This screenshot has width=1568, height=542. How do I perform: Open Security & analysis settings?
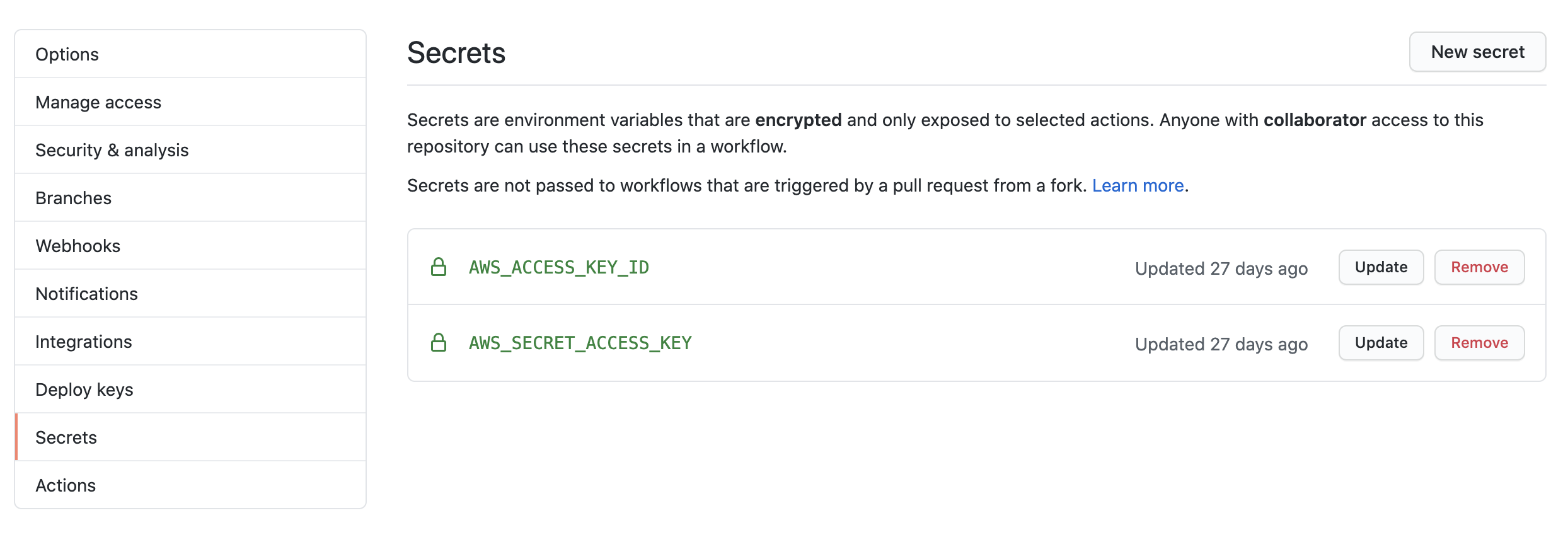112,150
